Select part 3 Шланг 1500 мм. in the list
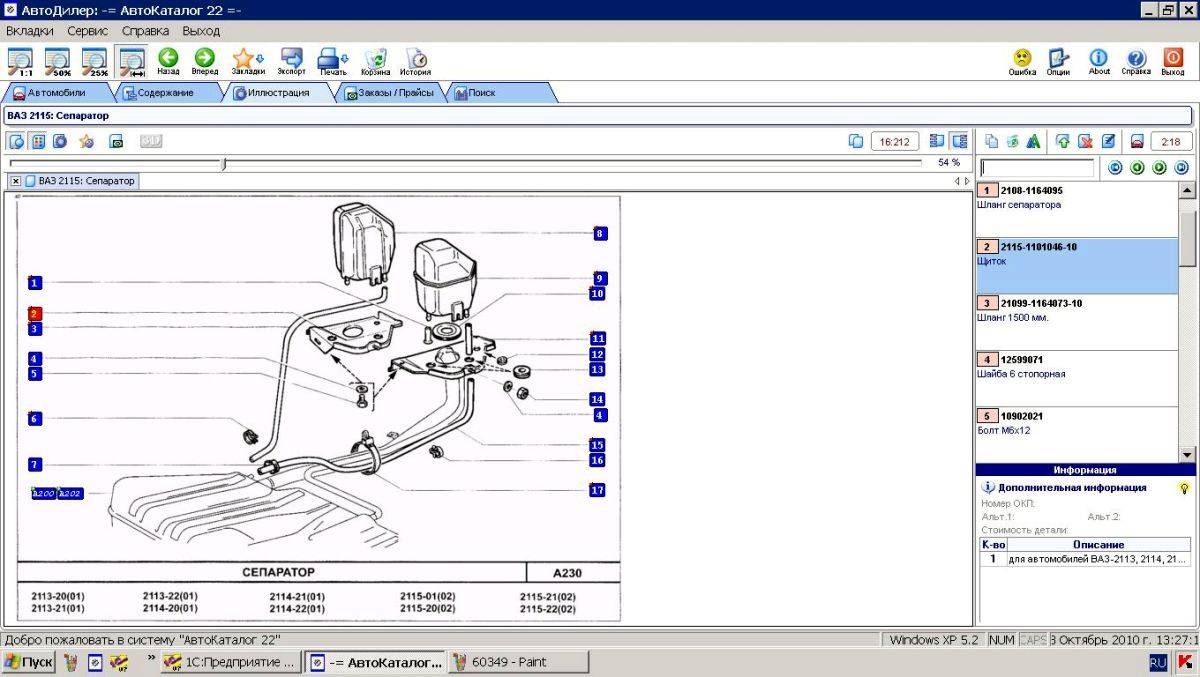 pyautogui.click(x=1077, y=322)
